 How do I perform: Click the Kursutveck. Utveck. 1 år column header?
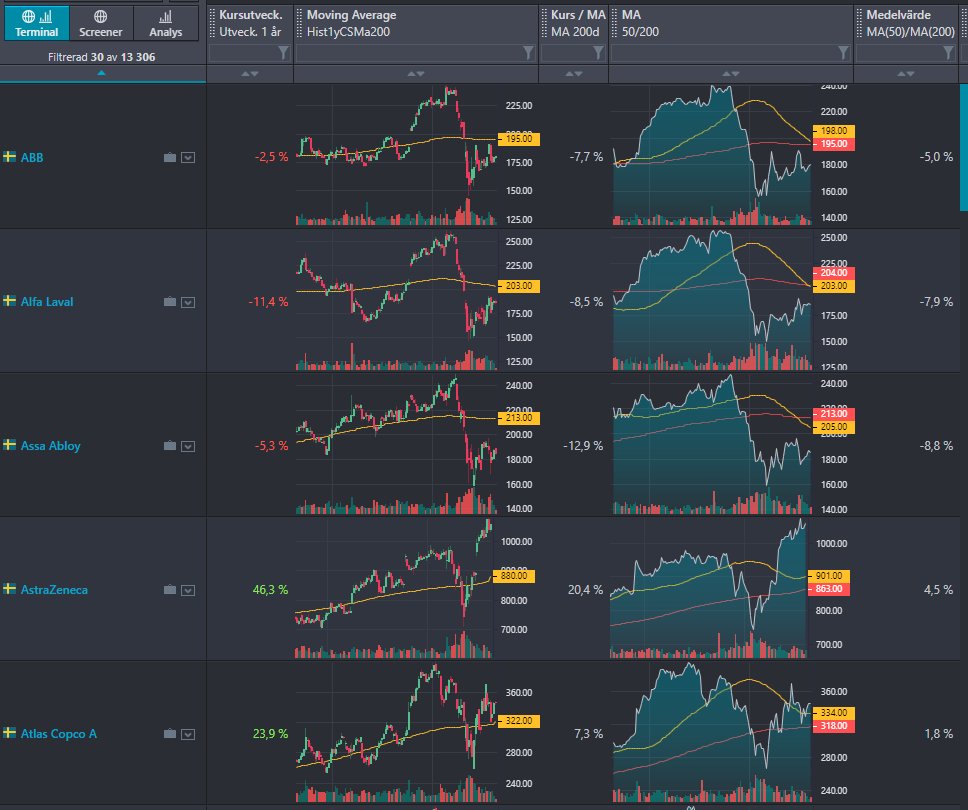[x=250, y=23]
